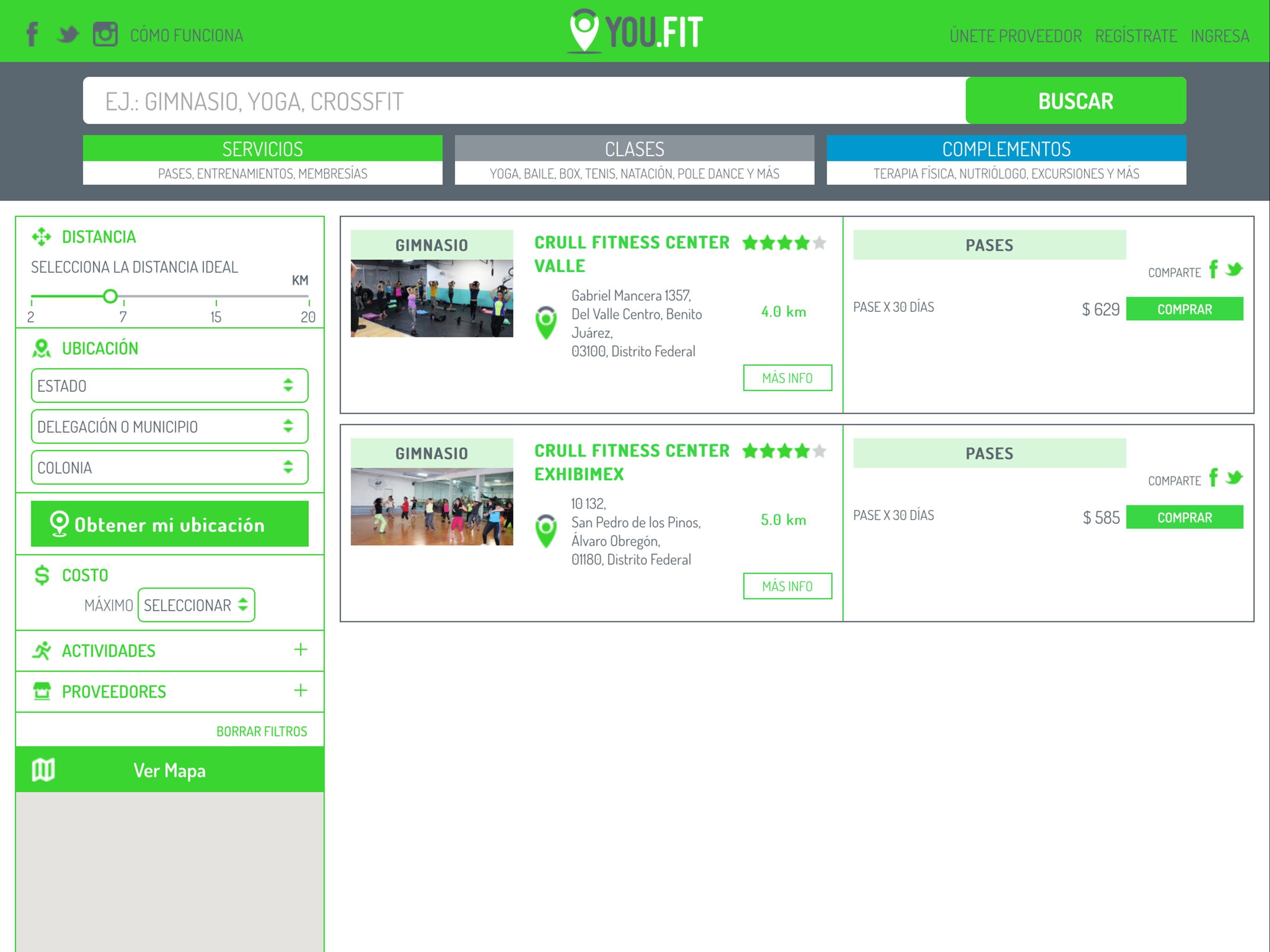Buy the $585 30-day pass
The height and width of the screenshot is (952, 1270).
click(1184, 517)
